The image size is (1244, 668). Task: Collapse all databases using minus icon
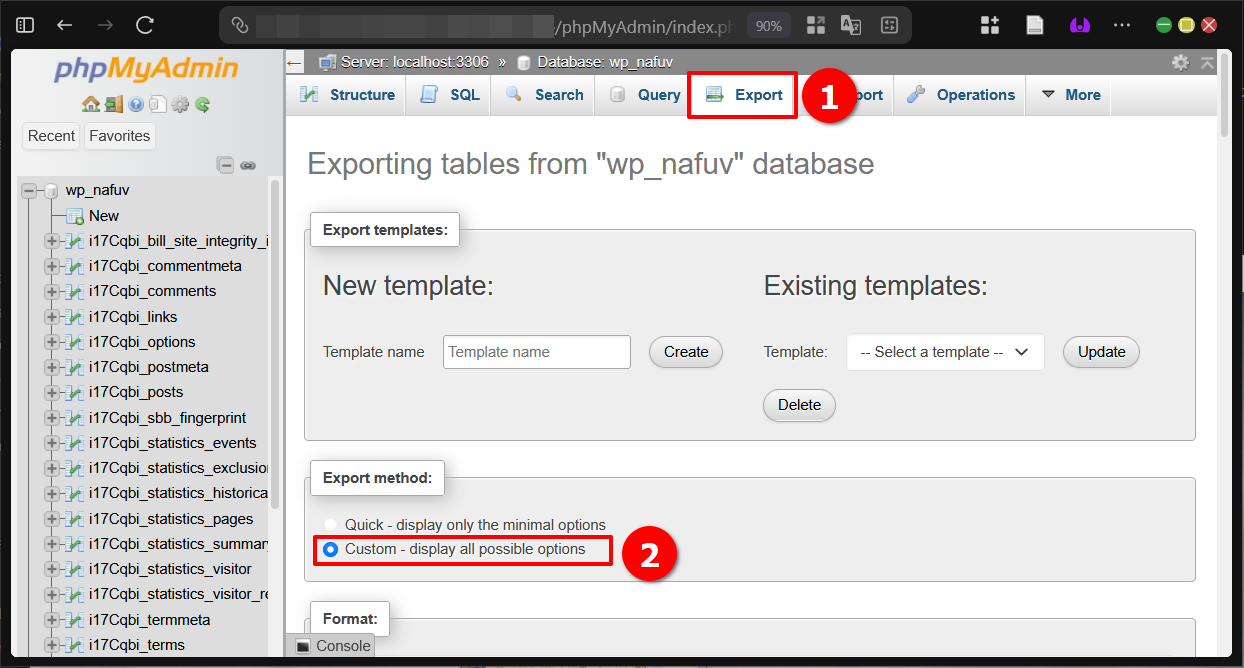226,164
